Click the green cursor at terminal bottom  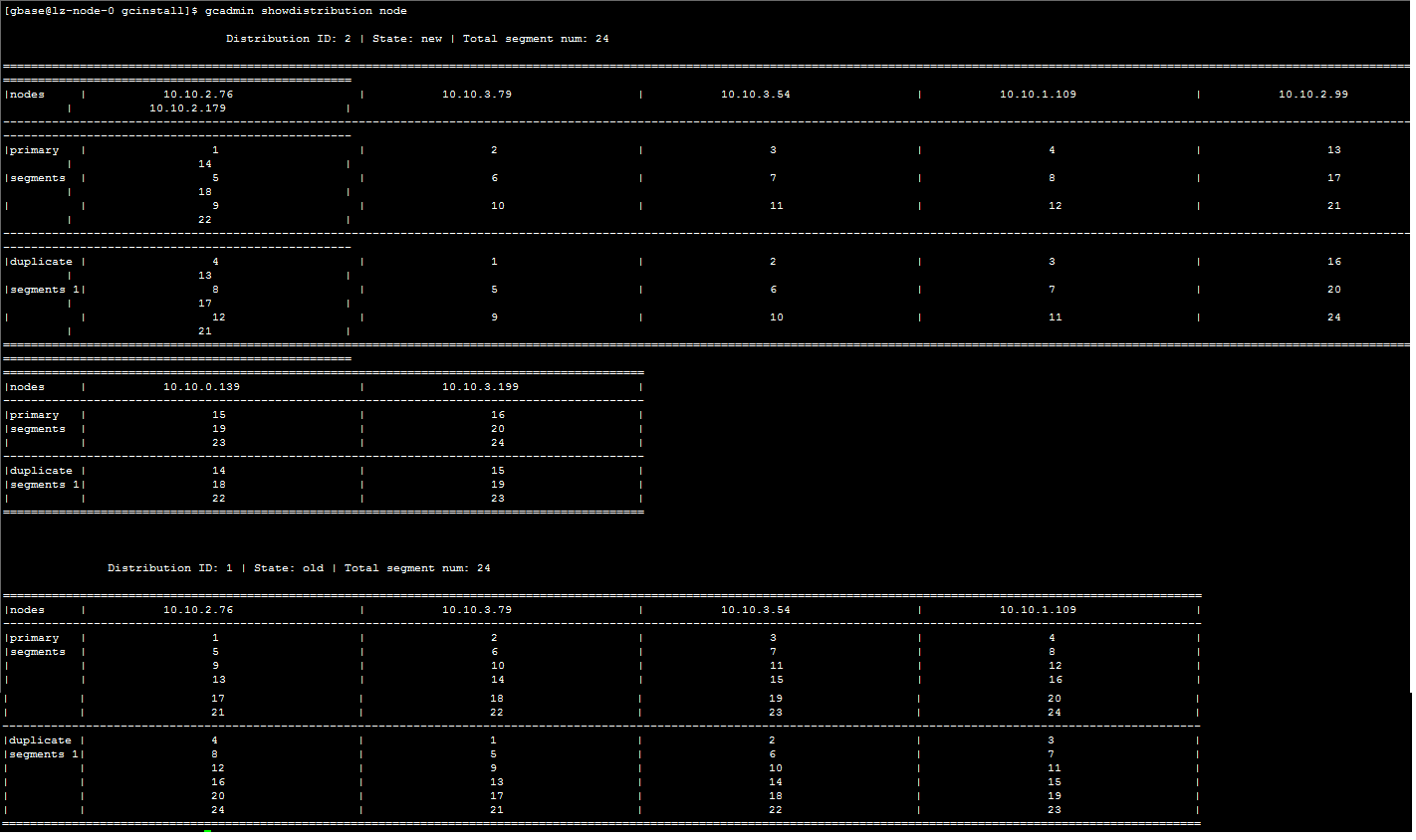[208, 831]
